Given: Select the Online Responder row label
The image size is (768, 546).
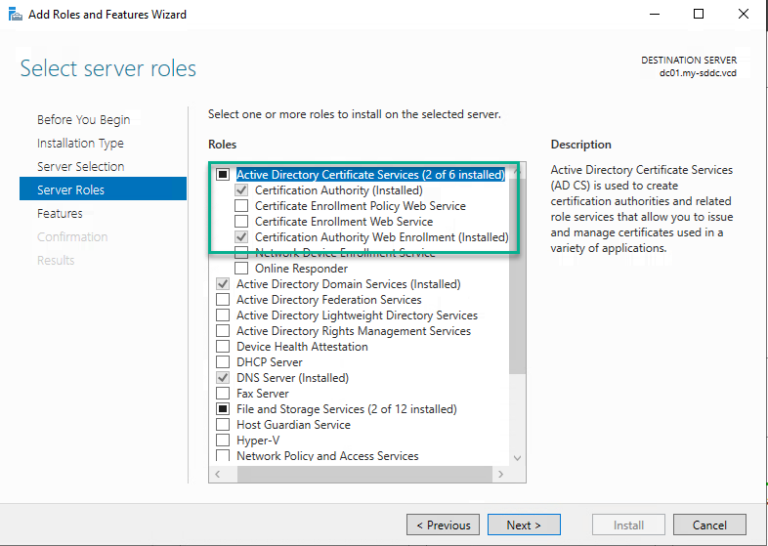Looking at the screenshot, I should click(x=301, y=268).
